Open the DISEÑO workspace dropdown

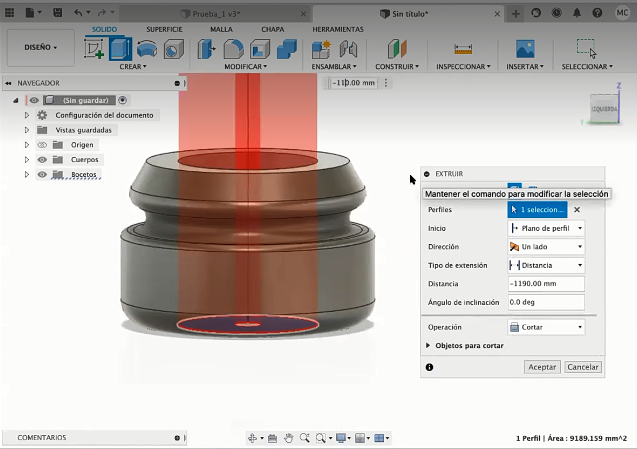pyautogui.click(x=41, y=47)
